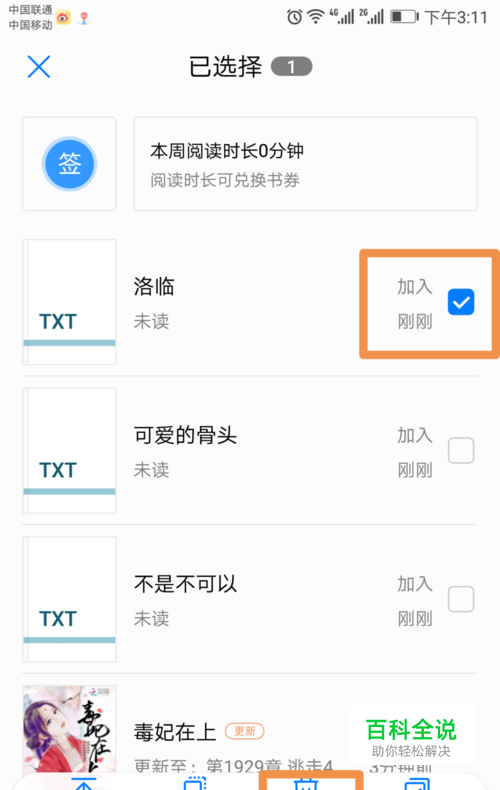
Task: Tap the Weibo eye icon in status bar
Action: click(63, 18)
